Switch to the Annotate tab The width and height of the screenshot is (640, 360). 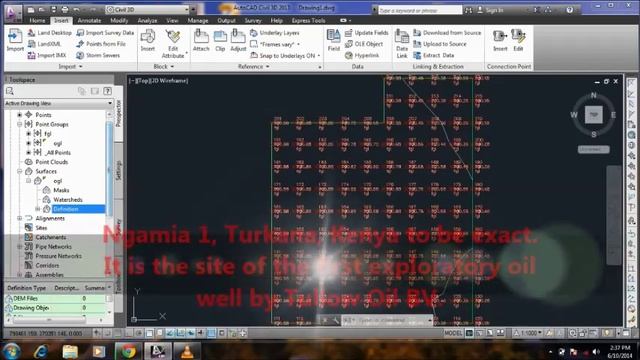point(89,20)
